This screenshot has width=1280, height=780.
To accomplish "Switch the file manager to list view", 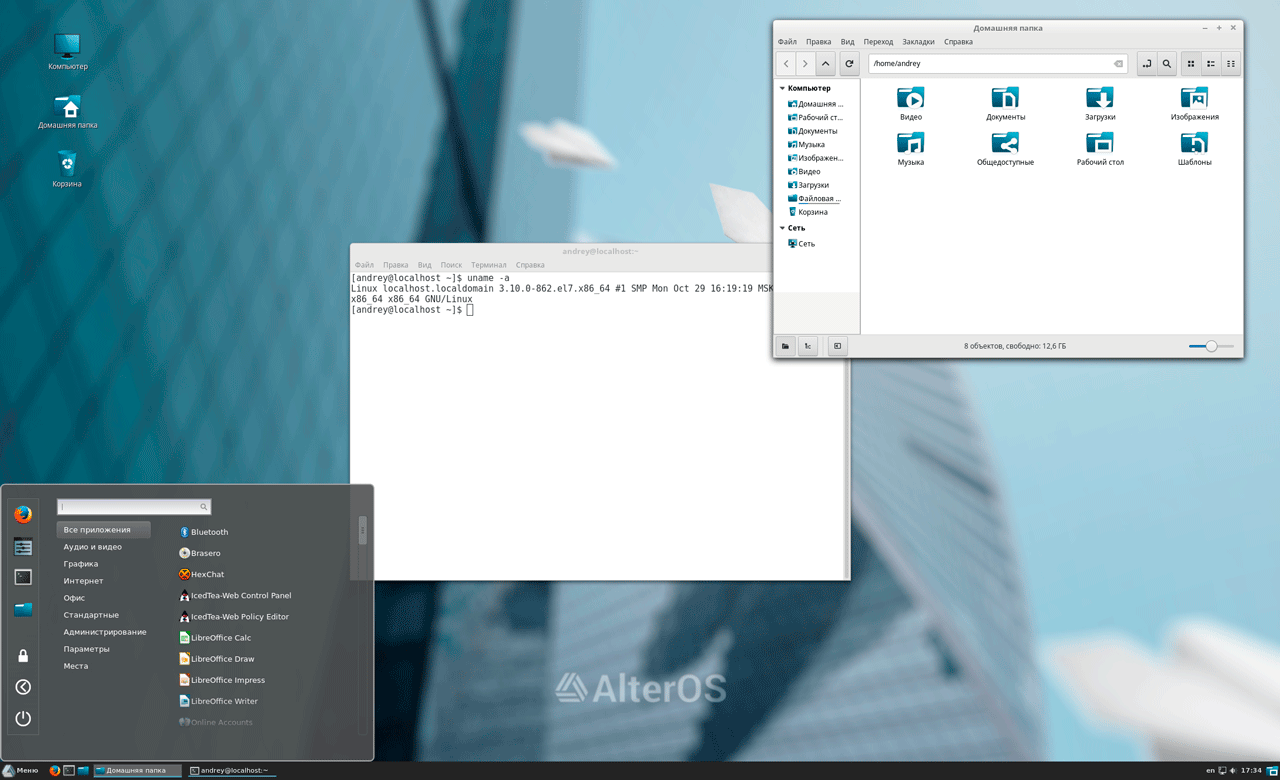I will 1211,64.
